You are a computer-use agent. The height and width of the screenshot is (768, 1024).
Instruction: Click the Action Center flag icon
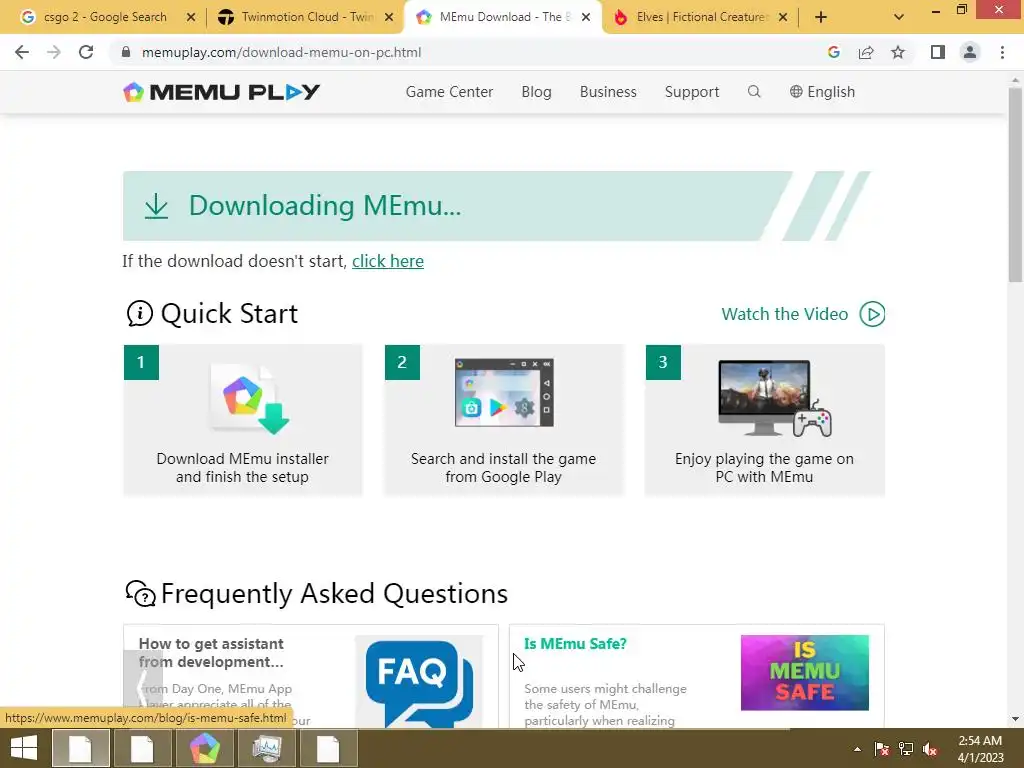click(x=882, y=749)
